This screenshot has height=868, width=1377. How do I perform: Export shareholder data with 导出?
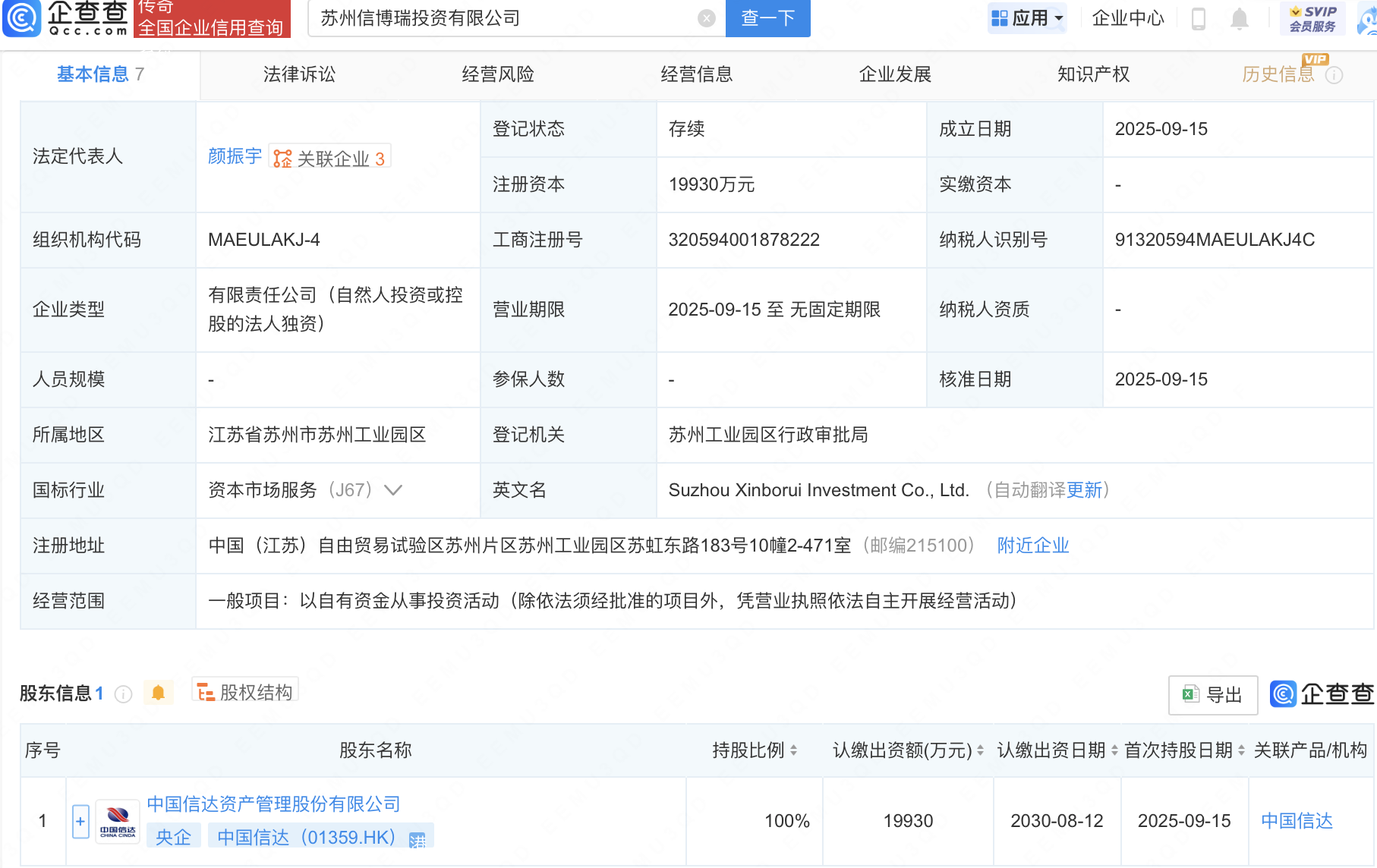[x=1212, y=694]
